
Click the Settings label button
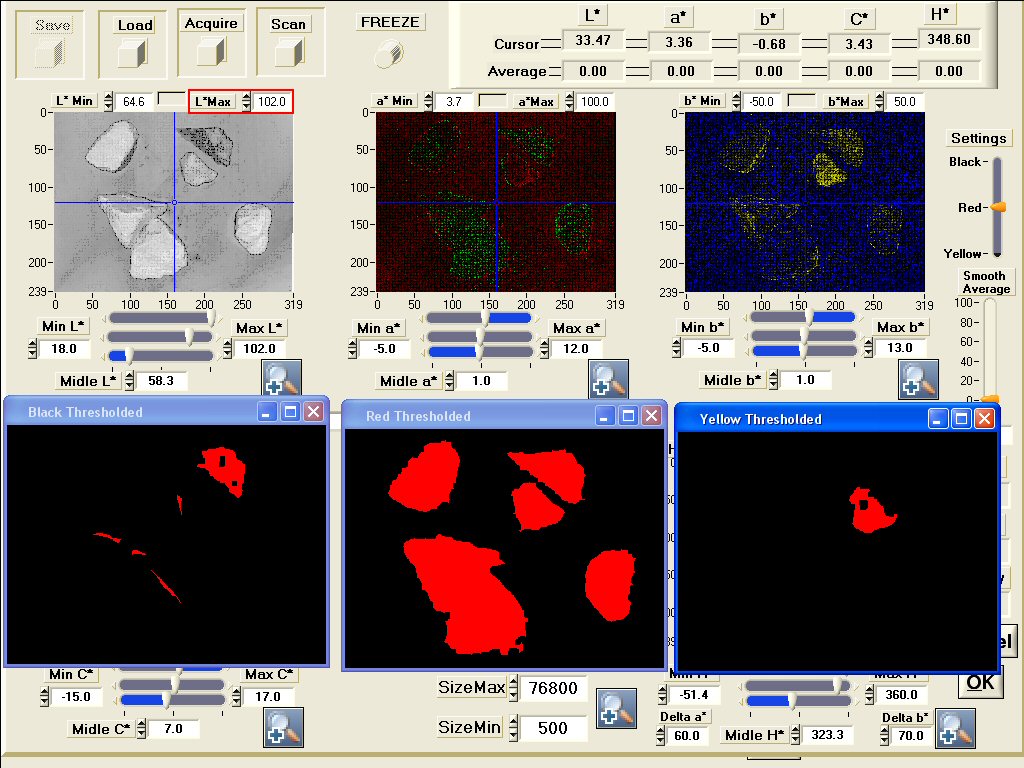978,138
